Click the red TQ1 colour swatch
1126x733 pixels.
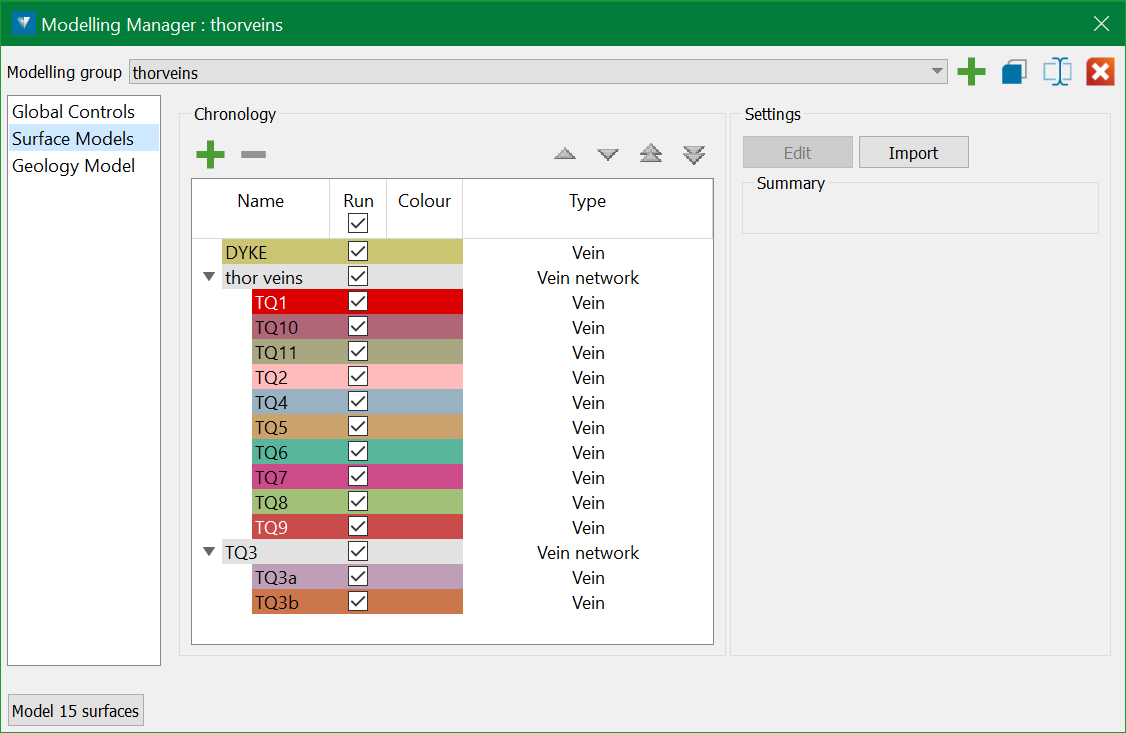[x=424, y=302]
